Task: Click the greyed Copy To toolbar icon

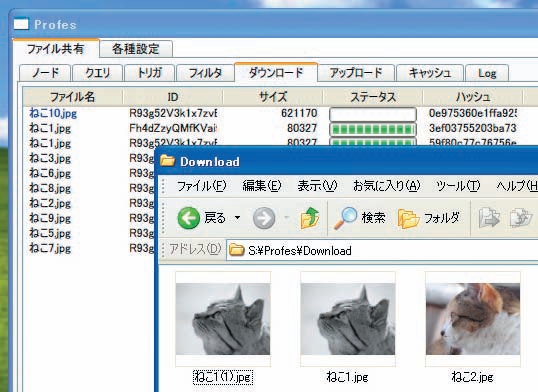Action: pos(521,218)
